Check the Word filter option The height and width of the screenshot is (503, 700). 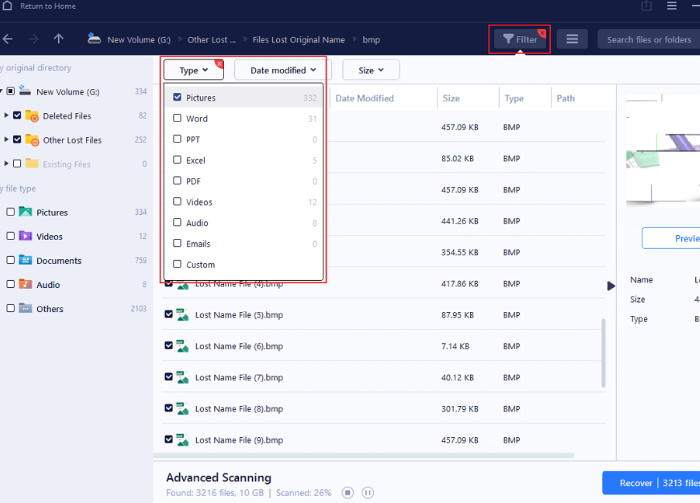178,119
